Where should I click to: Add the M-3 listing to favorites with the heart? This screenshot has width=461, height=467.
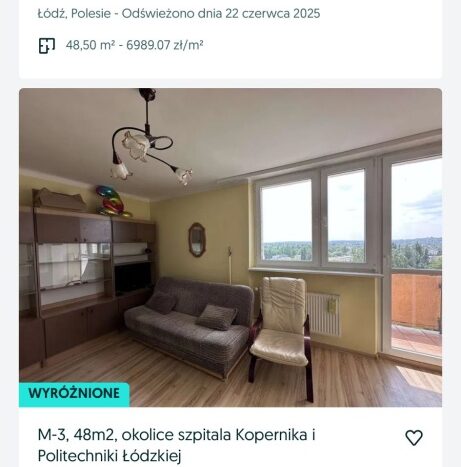tap(414, 438)
